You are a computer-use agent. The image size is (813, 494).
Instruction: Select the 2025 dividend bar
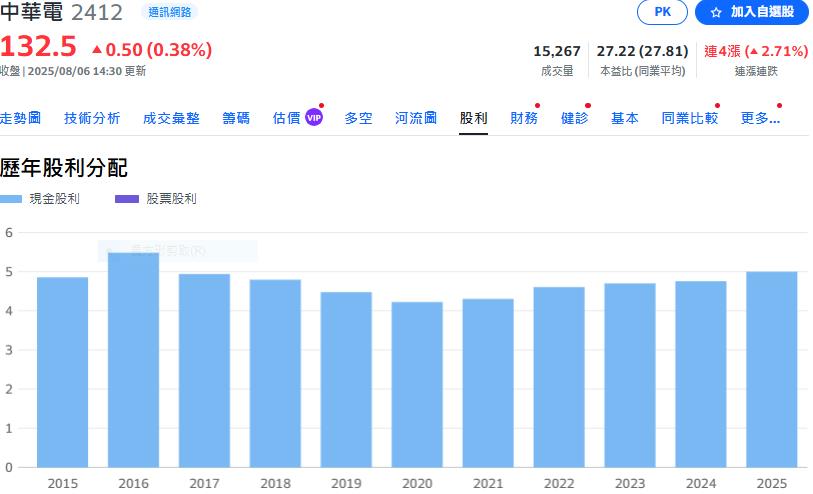[x=772, y=370]
